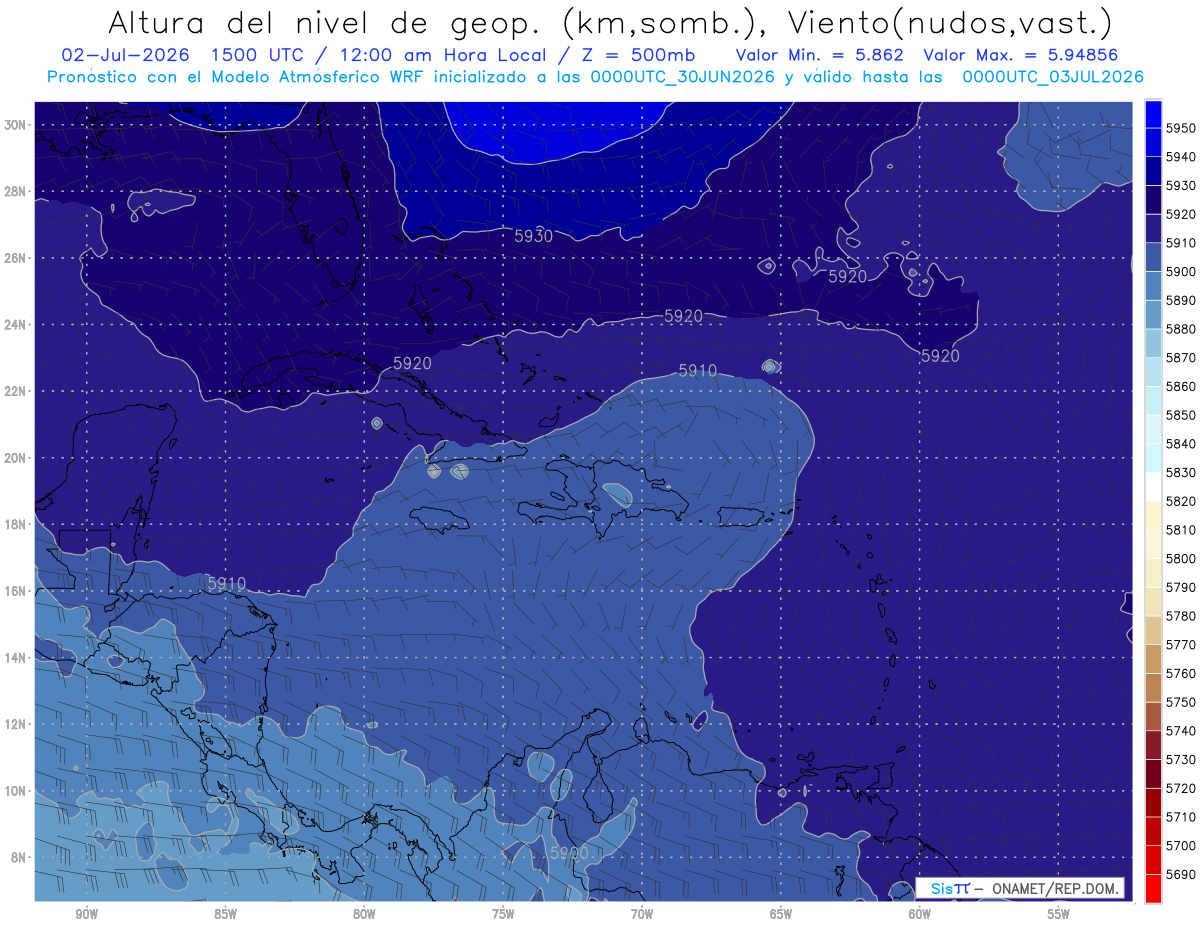Click the legend swatch between 5900 and 5910
The image size is (1200, 927).
[x=1153, y=257]
